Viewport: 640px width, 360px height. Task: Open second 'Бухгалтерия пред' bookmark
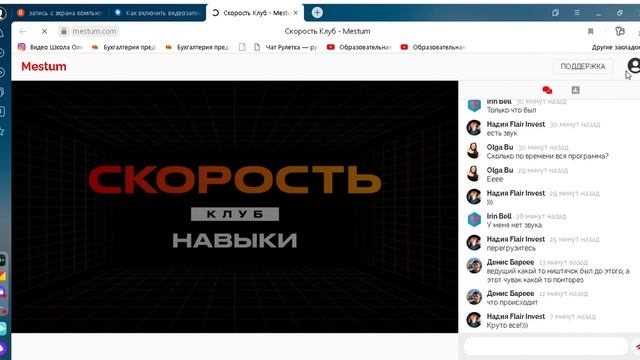click(198, 47)
